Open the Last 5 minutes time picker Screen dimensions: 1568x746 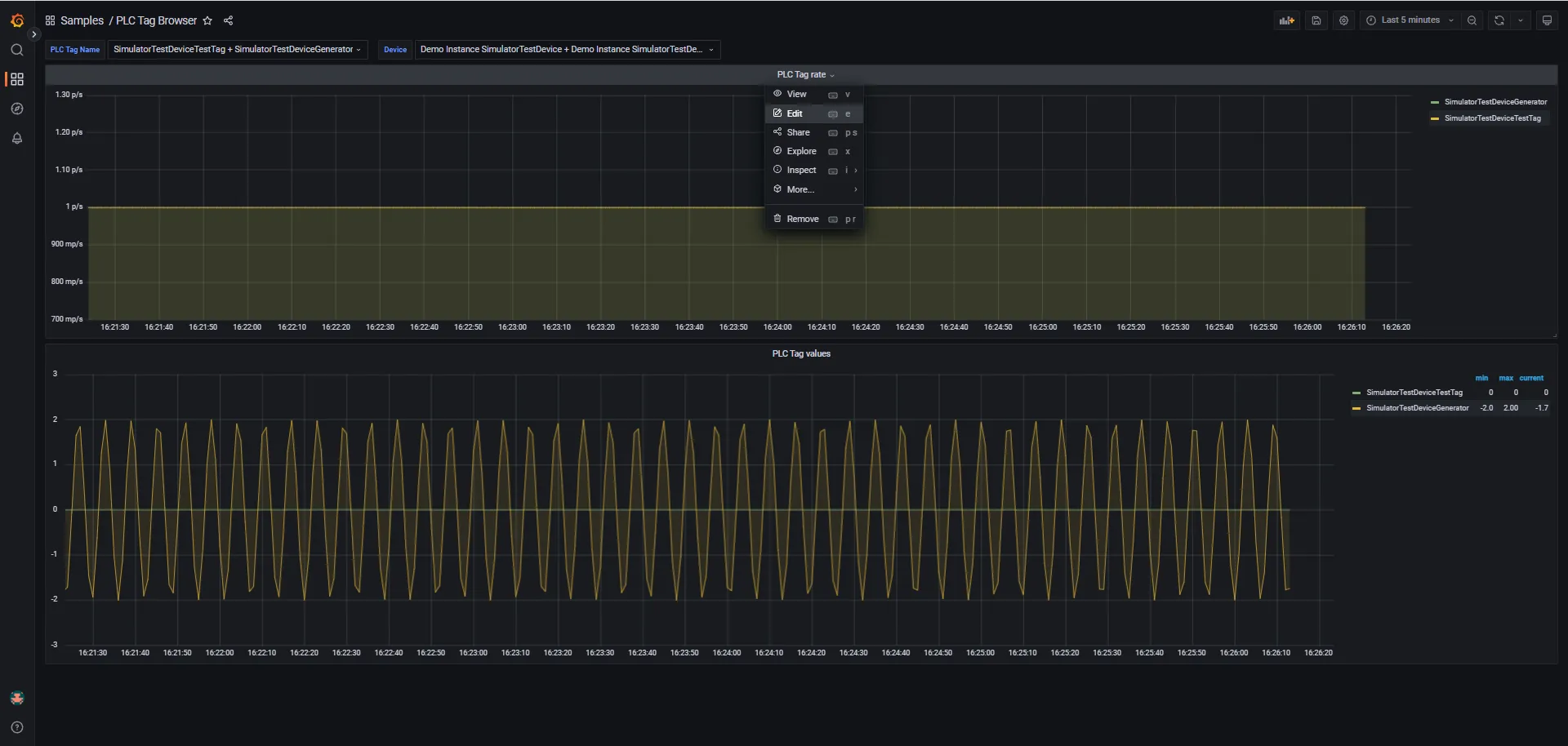click(1410, 20)
